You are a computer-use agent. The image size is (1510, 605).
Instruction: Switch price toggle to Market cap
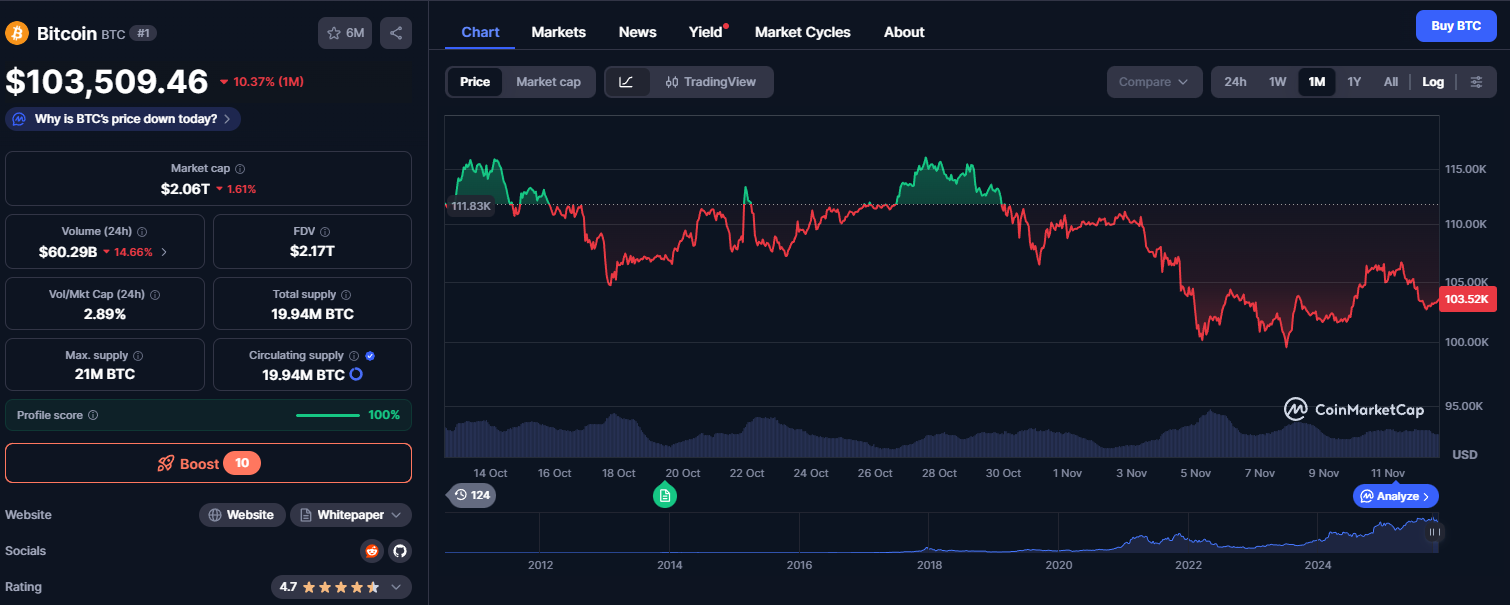coord(548,81)
